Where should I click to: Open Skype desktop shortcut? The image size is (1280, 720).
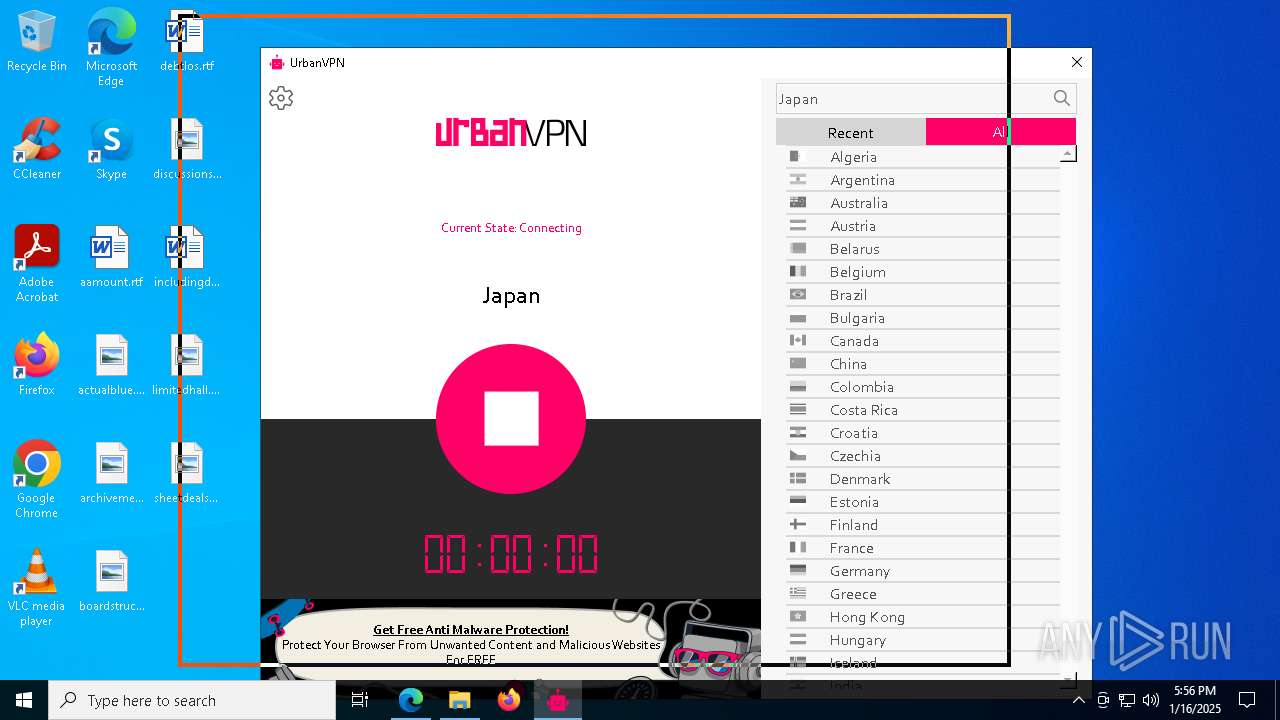[111, 149]
